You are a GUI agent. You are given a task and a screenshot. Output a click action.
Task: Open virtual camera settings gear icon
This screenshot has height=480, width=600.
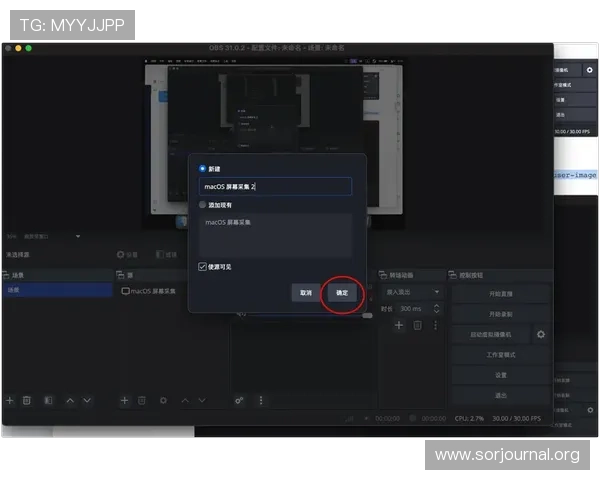coord(541,334)
